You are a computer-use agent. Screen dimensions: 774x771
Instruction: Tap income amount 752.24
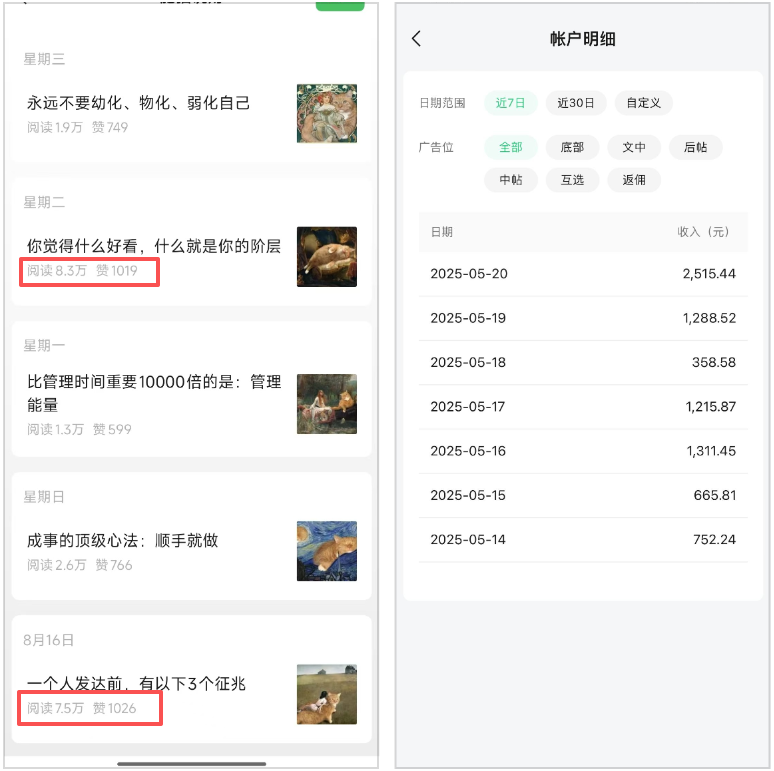[714, 540]
